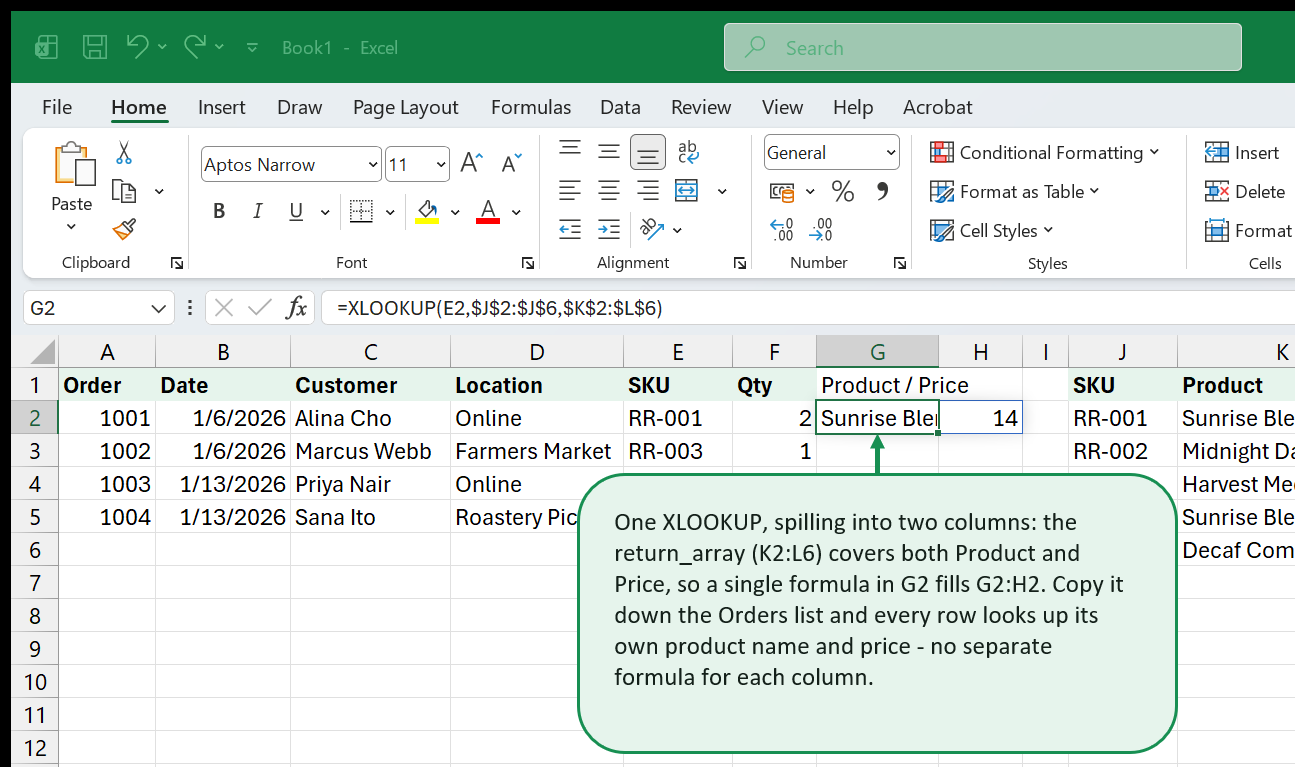Expand the Paste options arrow
The image size is (1295, 767).
[71, 227]
